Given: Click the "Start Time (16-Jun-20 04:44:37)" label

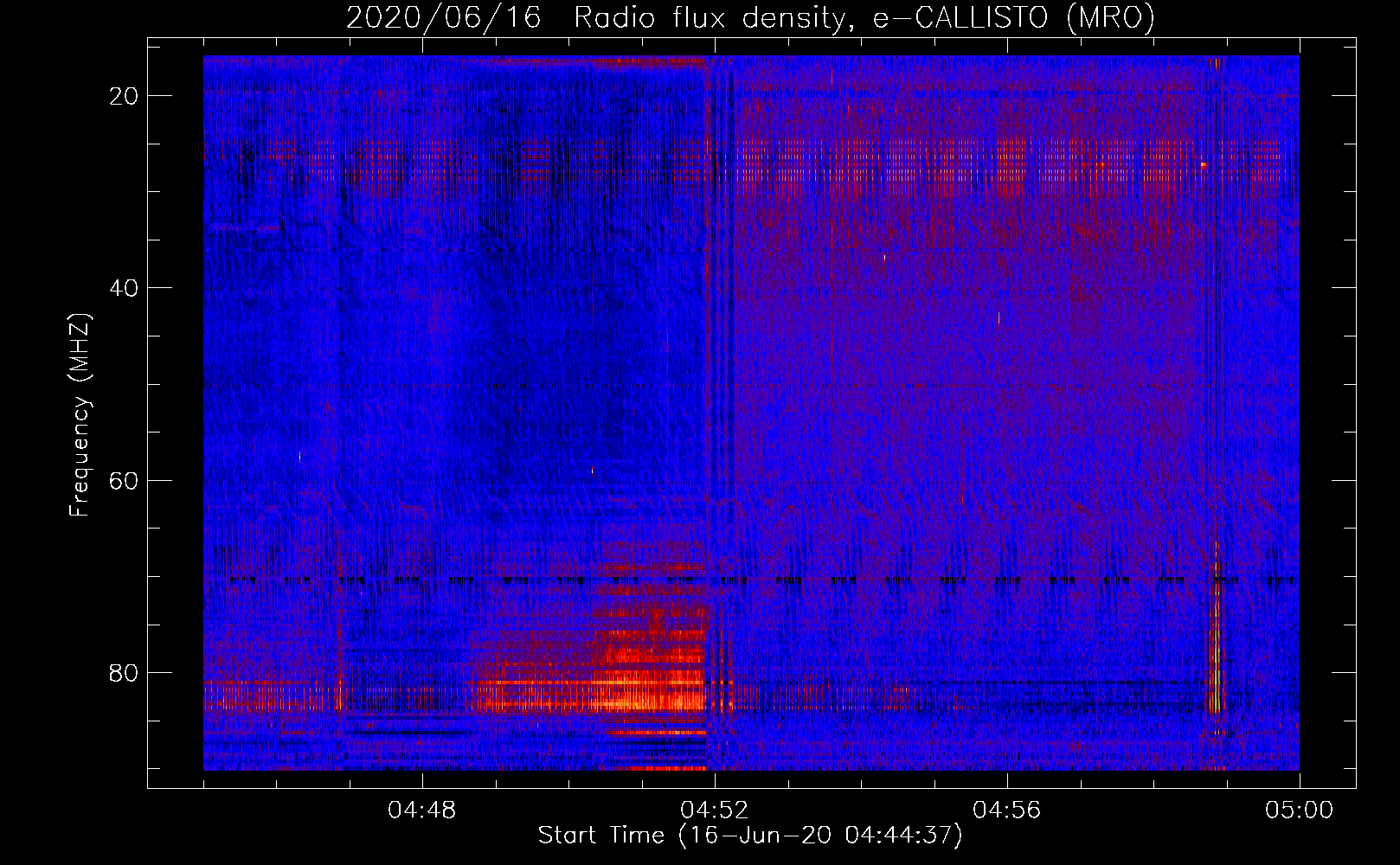Looking at the screenshot, I should tap(750, 836).
